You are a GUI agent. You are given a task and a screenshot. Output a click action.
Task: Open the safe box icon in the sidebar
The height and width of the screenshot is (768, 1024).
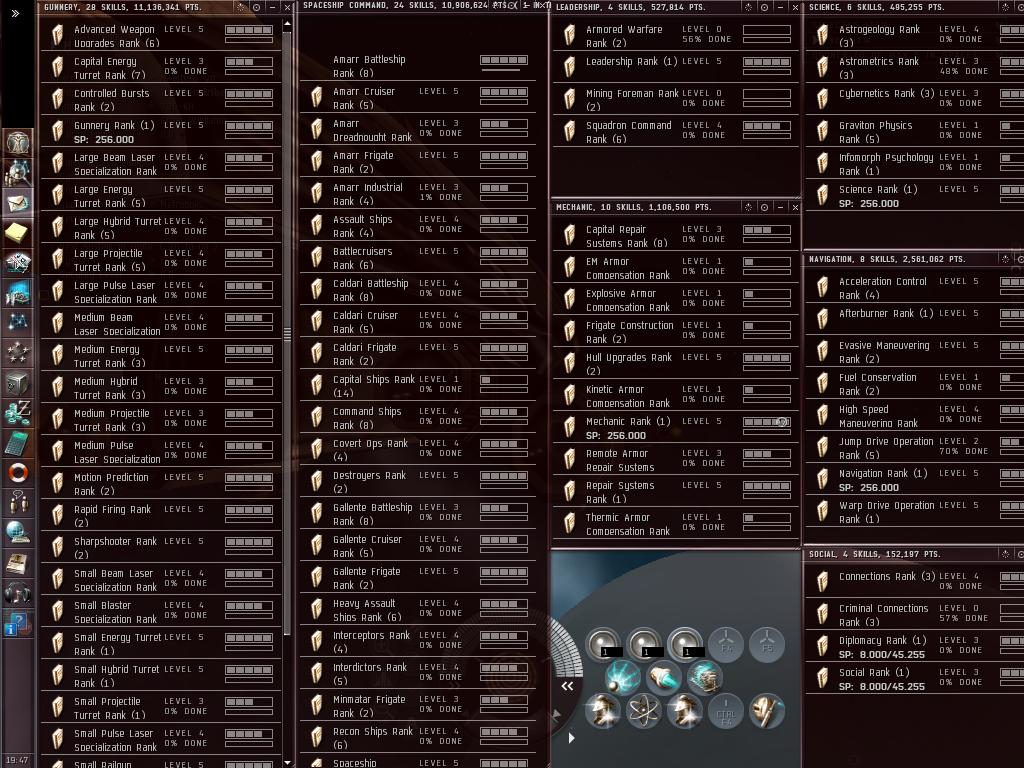click(x=18, y=383)
